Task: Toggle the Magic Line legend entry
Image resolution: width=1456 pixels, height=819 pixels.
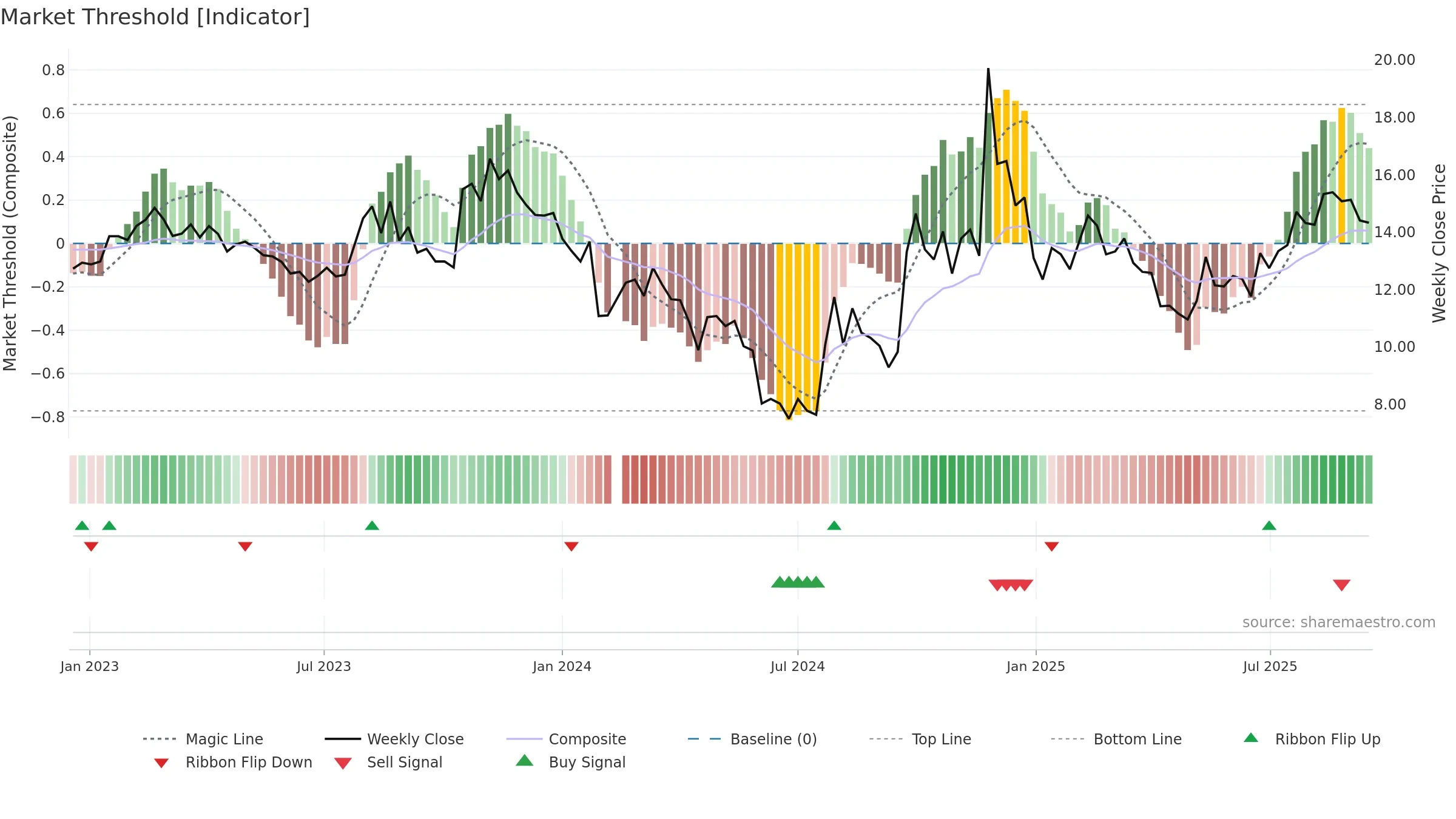Action: [203, 739]
